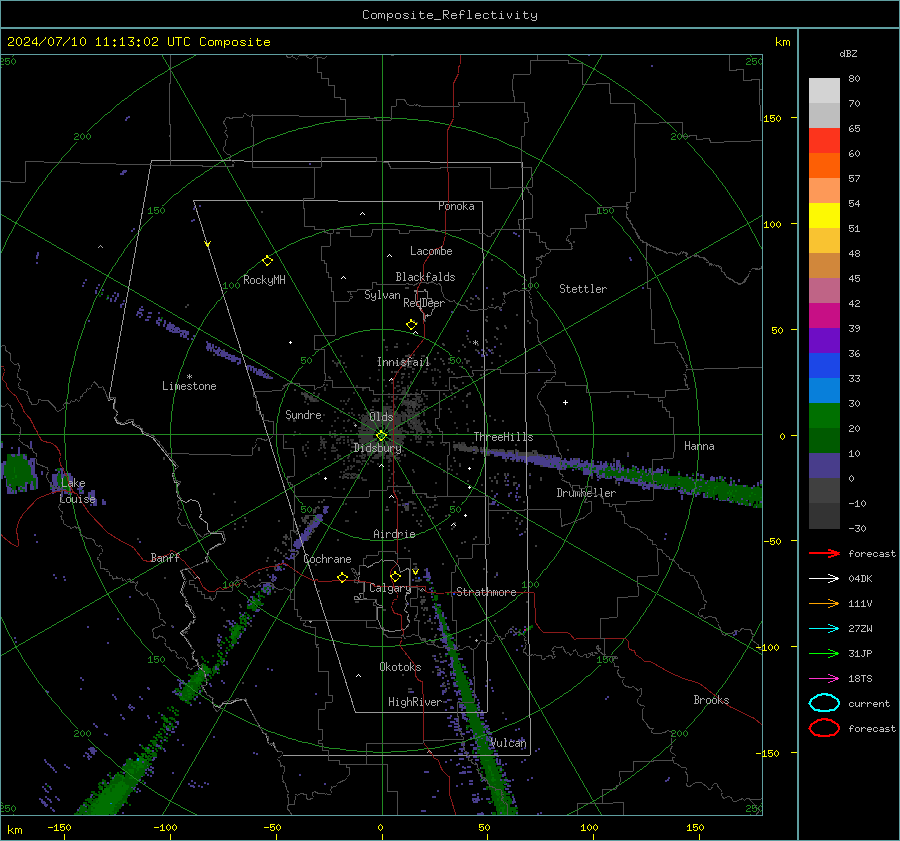This screenshot has height=841, width=900.
Task: Click the Composite_Reflectivity title
Action: click(450, 15)
